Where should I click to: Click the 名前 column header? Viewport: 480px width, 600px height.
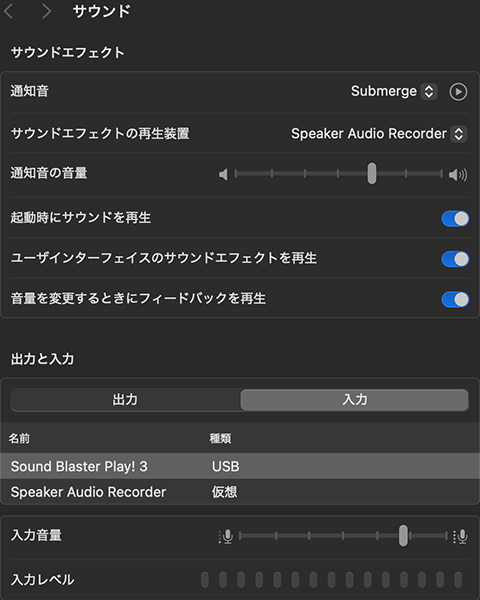[x=19, y=438]
